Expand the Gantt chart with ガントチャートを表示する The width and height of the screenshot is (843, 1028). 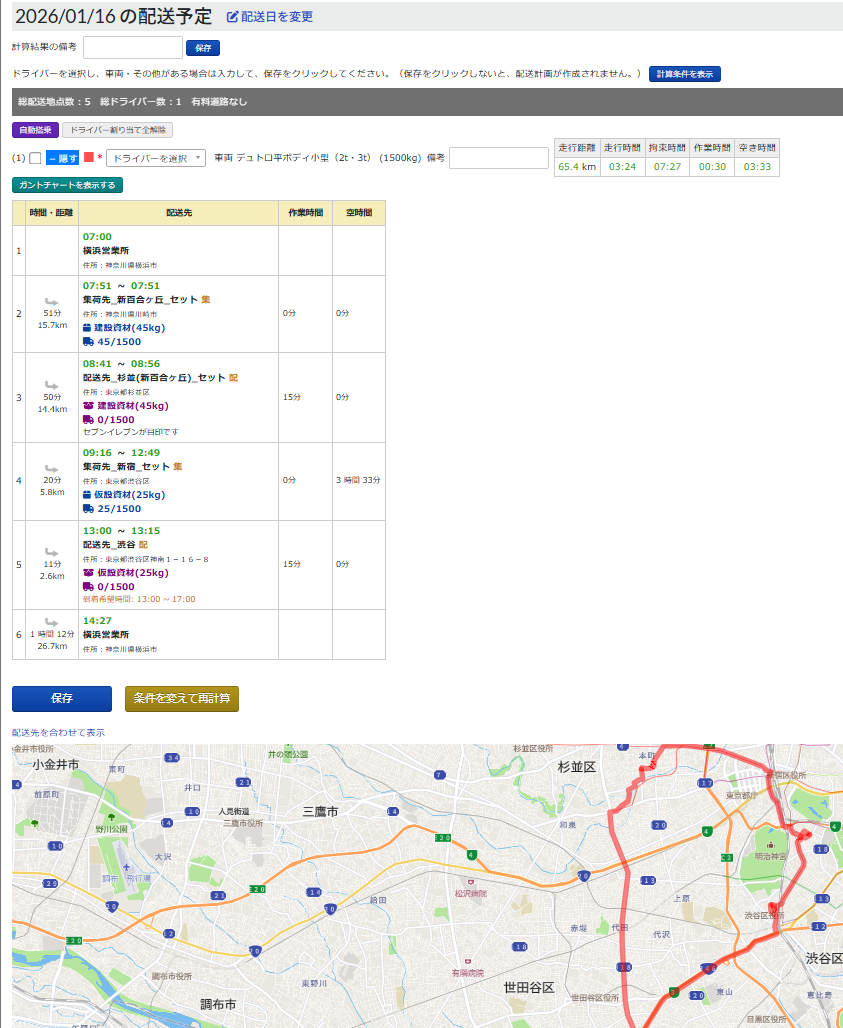tap(67, 185)
